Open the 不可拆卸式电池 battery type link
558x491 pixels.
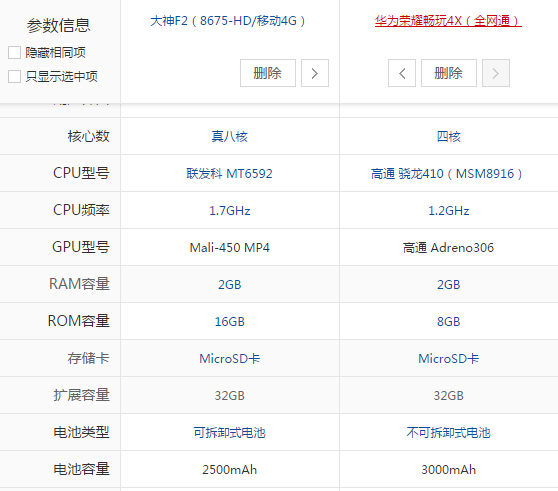click(448, 433)
